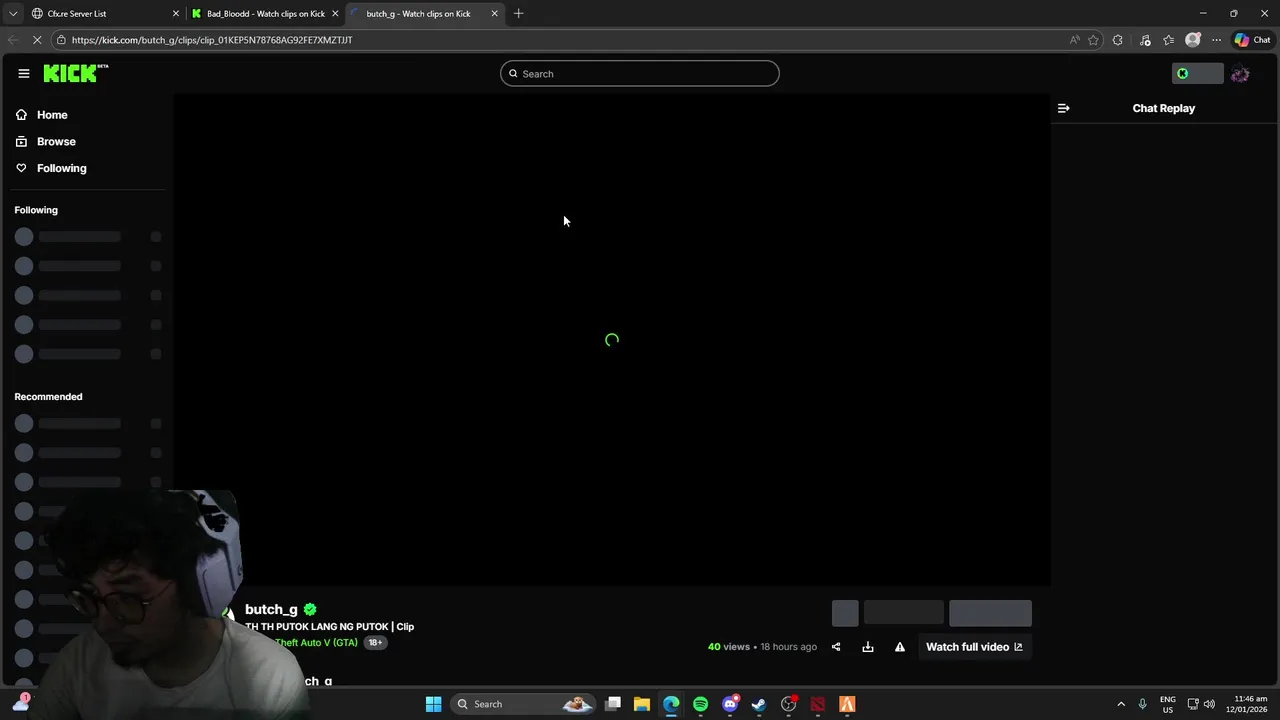
Task: Click the Kick logo
Action: pyautogui.click(x=76, y=73)
